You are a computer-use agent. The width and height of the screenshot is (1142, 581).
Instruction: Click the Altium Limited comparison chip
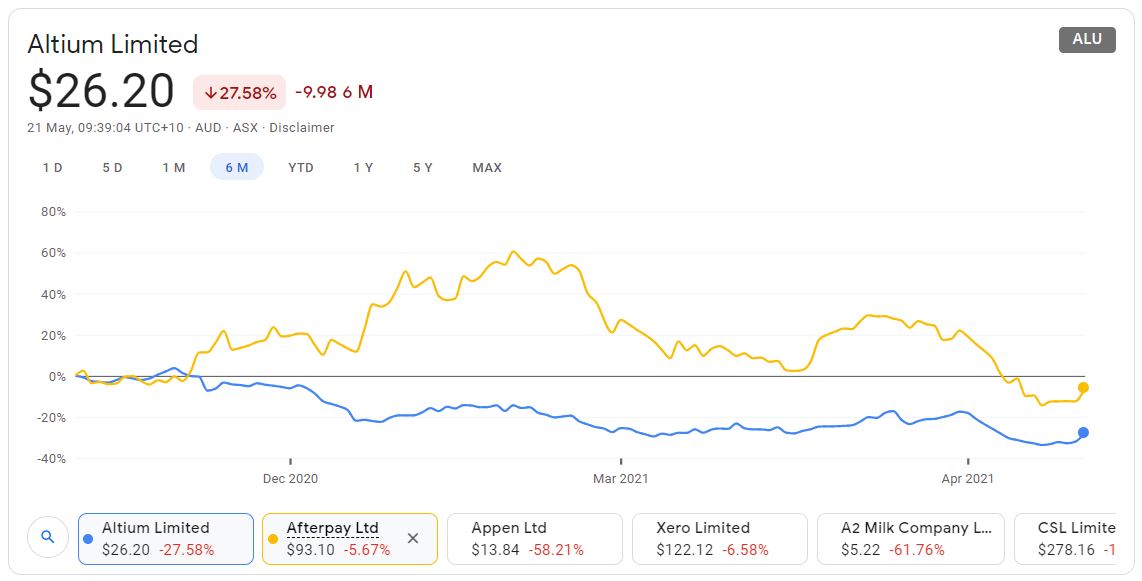coord(165,539)
